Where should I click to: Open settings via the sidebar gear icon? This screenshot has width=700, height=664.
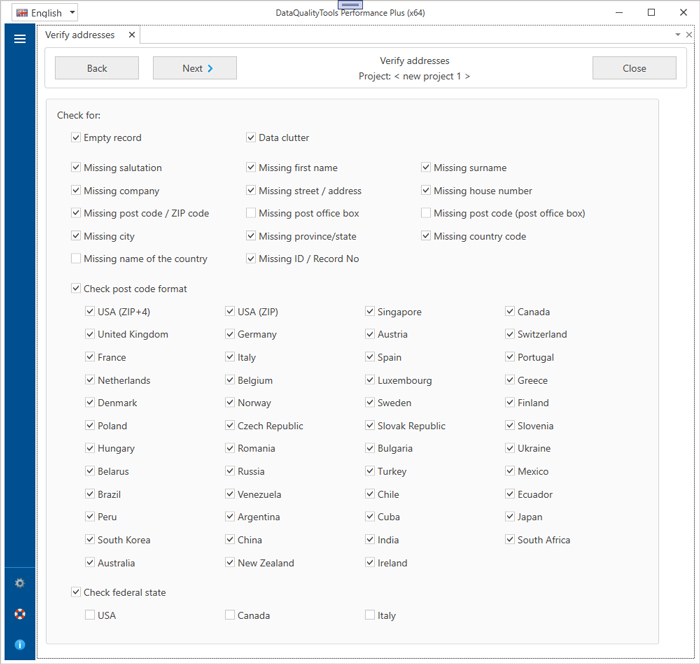pyautogui.click(x=19, y=583)
